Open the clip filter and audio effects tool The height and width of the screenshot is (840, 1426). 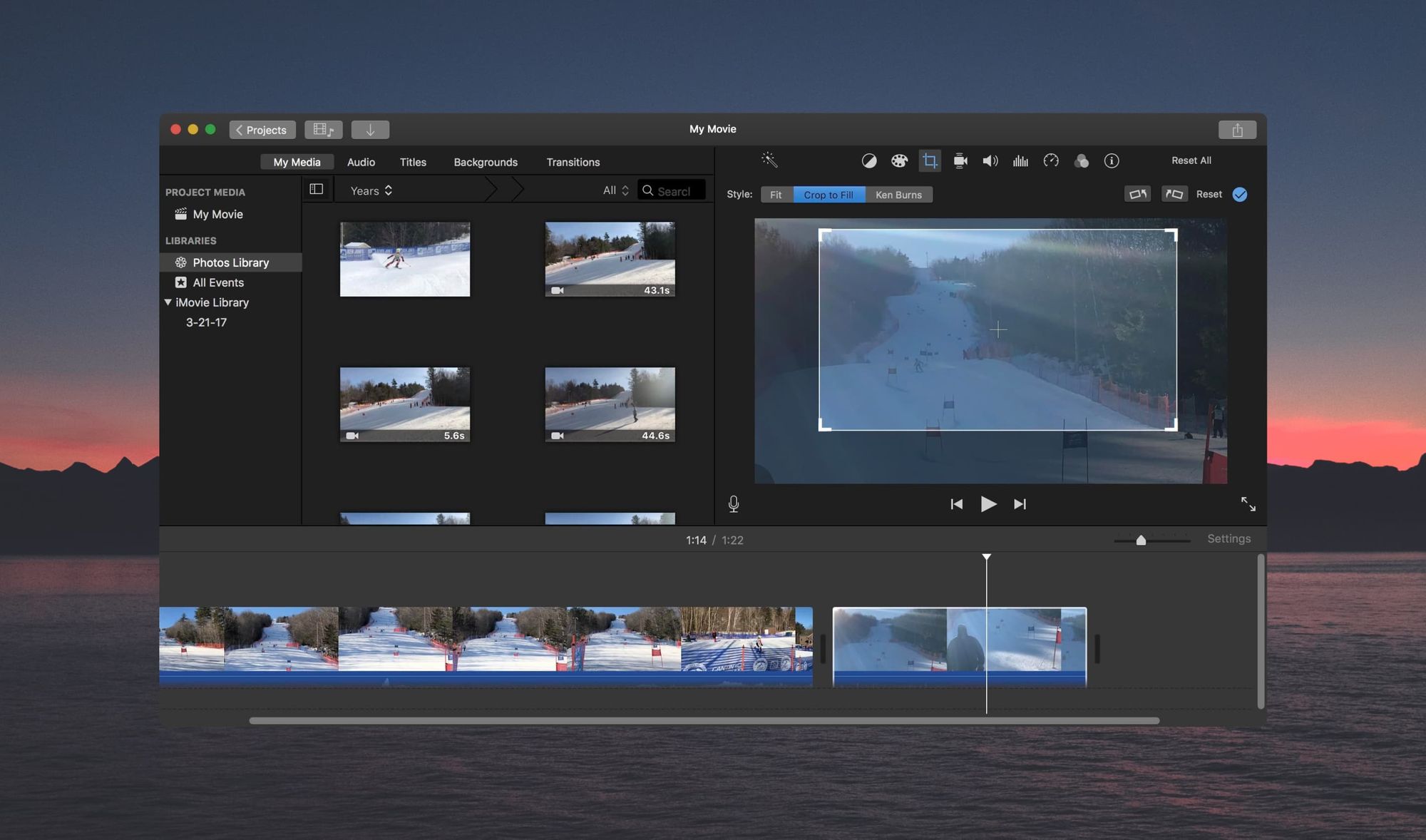[1081, 161]
